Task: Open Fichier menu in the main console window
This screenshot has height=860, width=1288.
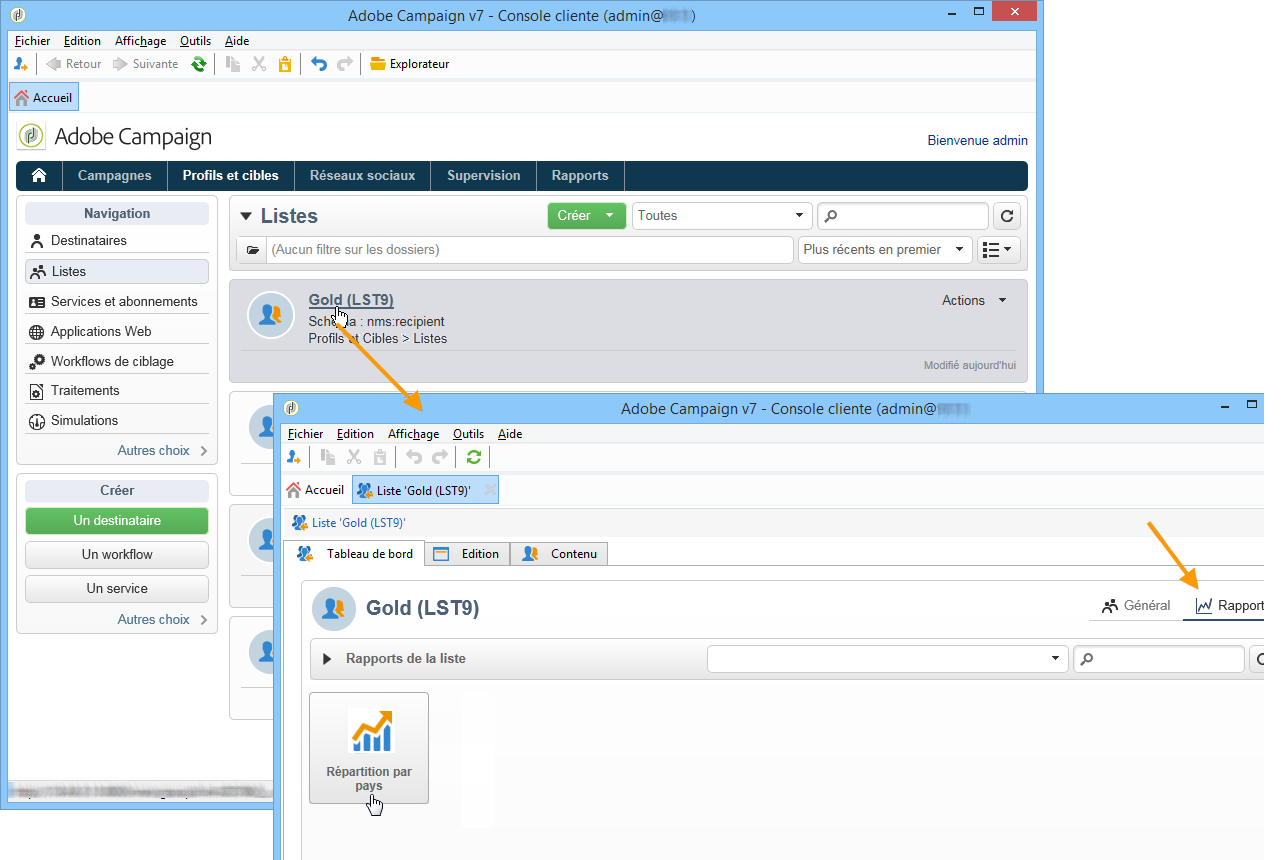Action: click(33, 41)
